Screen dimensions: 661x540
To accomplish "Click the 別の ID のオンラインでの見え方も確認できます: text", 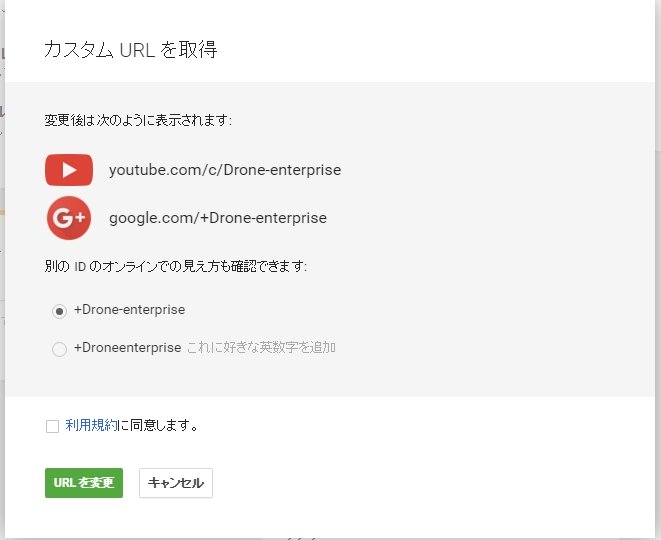I will [176, 266].
